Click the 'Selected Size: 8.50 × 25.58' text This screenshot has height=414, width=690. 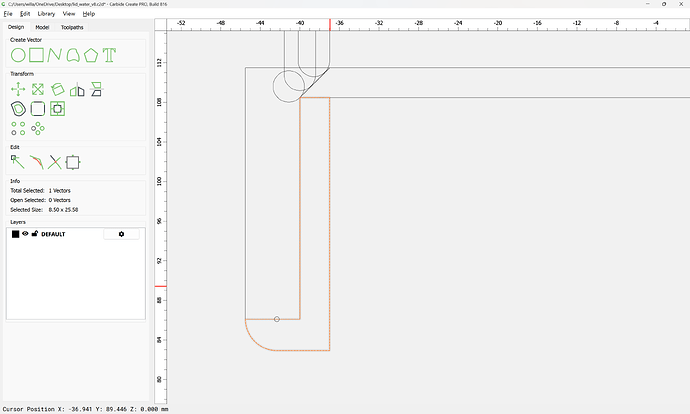tap(44, 210)
